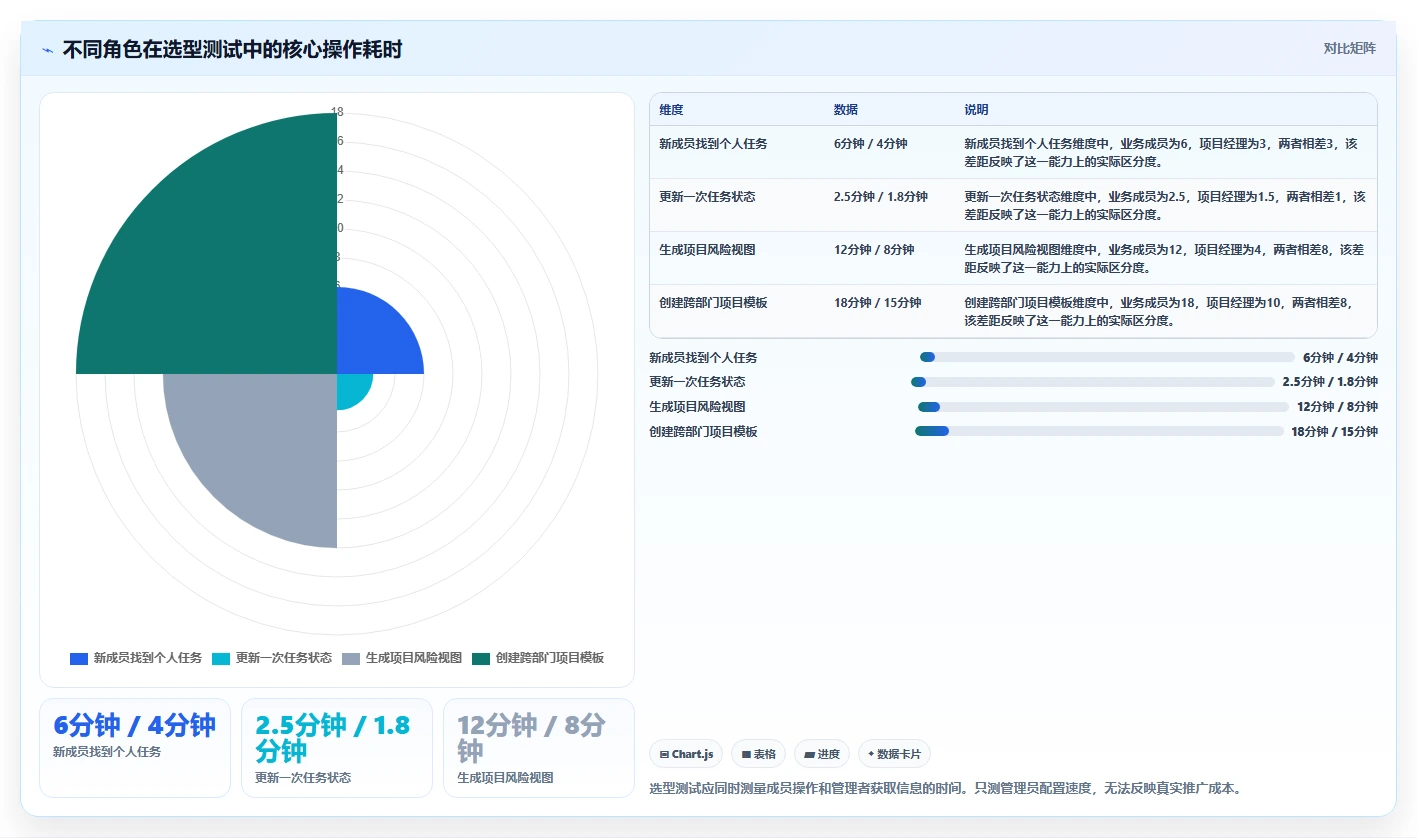Click the progress list label 新成员找到个人任务
This screenshot has height=838, width=1417.
[x=703, y=358]
